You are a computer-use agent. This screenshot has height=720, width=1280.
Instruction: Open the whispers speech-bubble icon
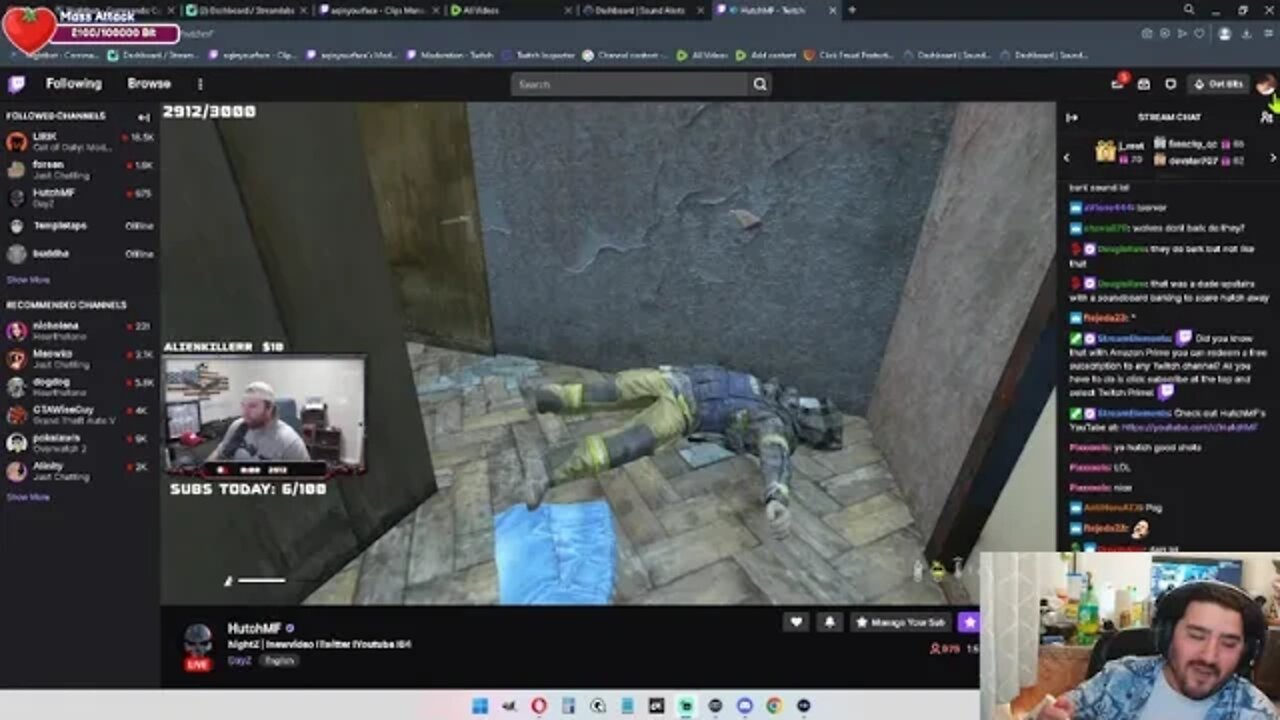coord(1170,84)
